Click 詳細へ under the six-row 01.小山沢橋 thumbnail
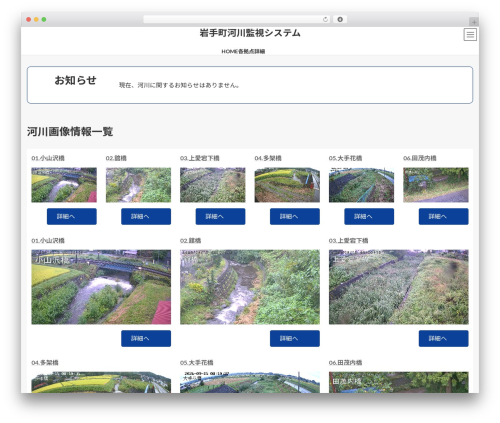The height and width of the screenshot is (423, 500). [x=72, y=217]
